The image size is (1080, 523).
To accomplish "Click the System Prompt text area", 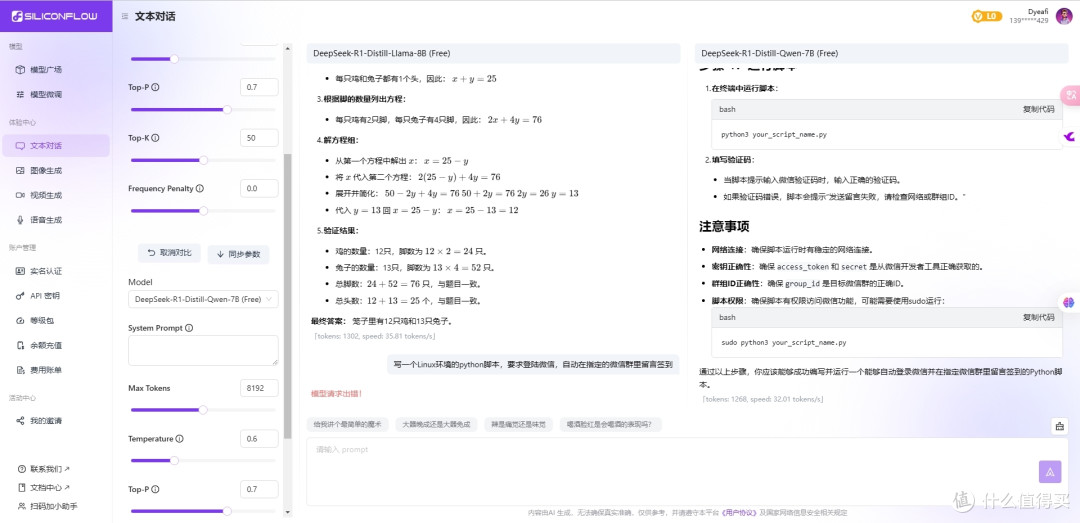I will pos(203,350).
